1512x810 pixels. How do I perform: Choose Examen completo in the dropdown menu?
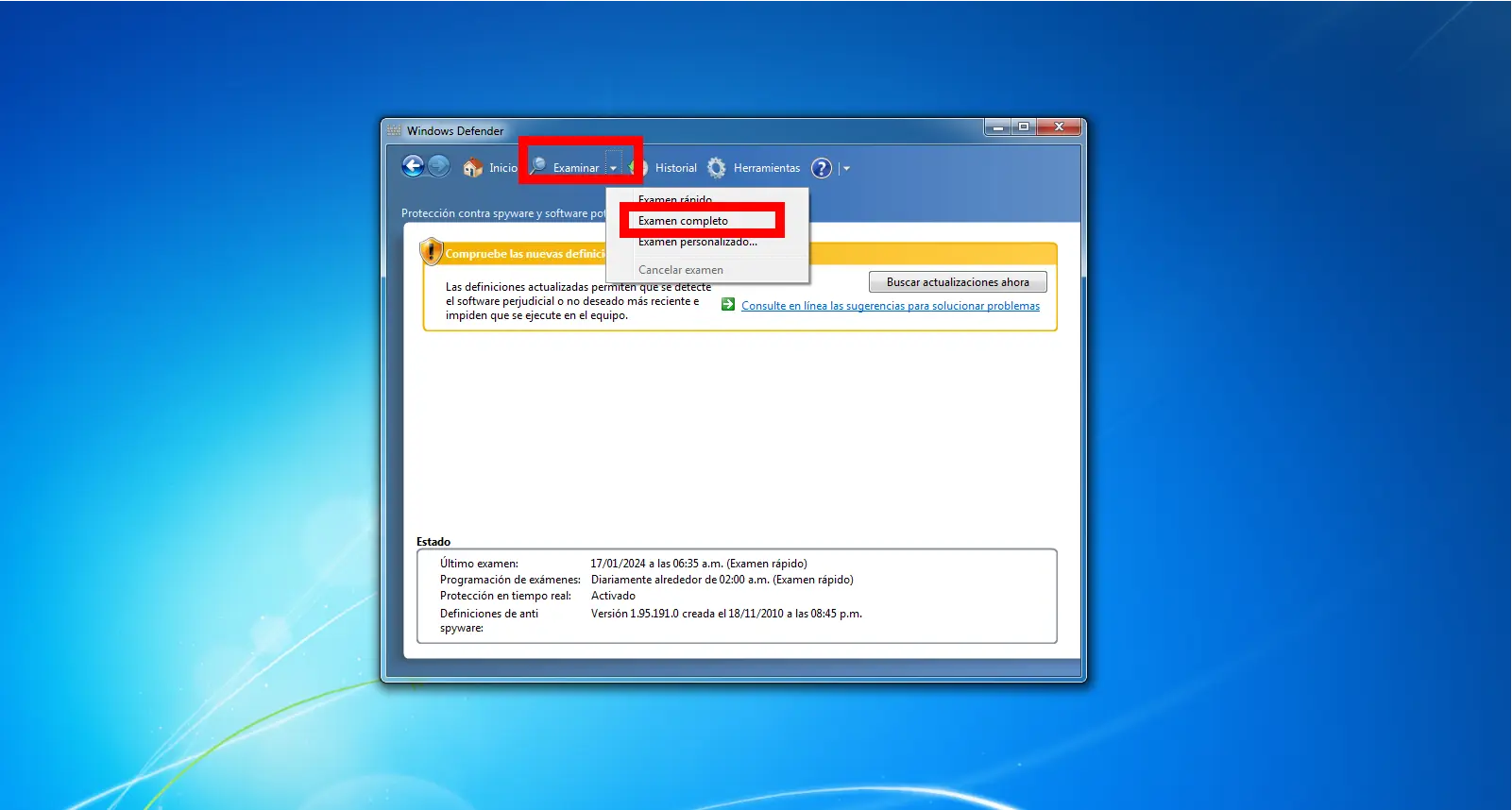(x=683, y=221)
